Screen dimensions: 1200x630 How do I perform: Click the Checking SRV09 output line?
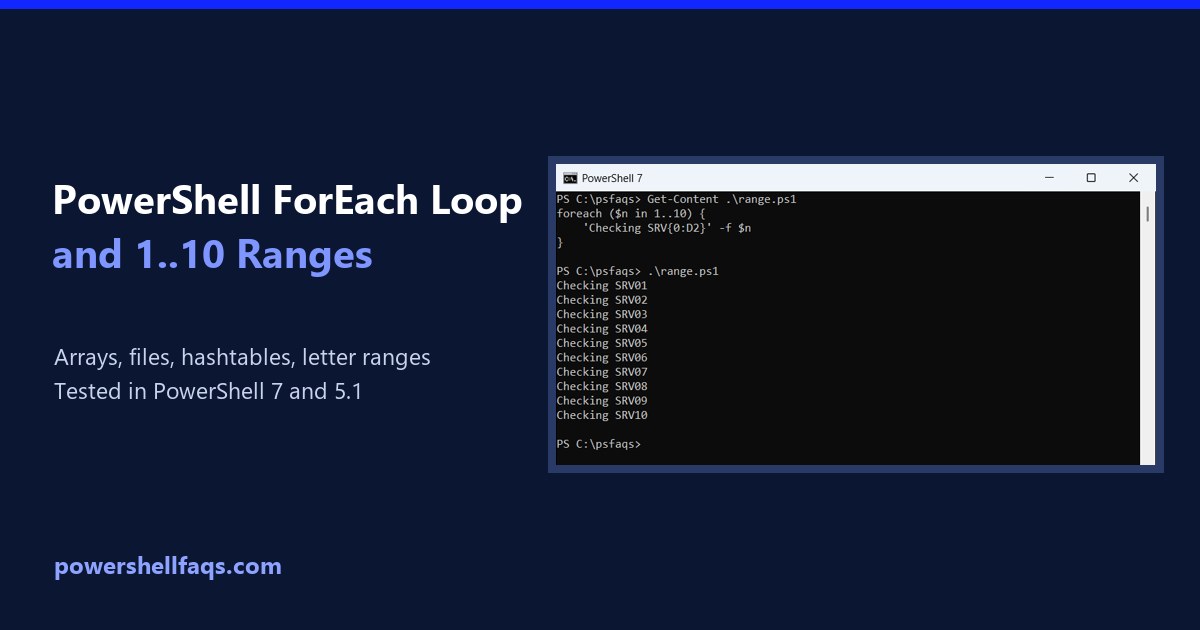602,400
